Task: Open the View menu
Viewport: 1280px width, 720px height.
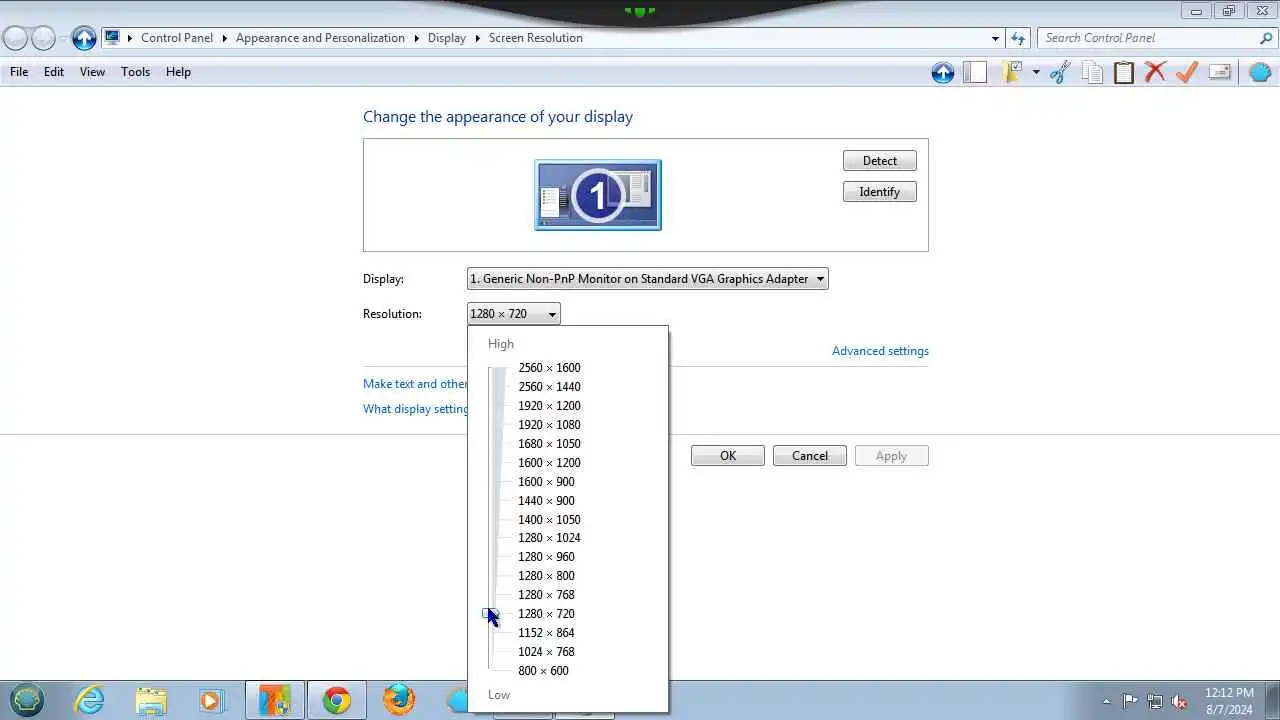Action: pyautogui.click(x=92, y=72)
